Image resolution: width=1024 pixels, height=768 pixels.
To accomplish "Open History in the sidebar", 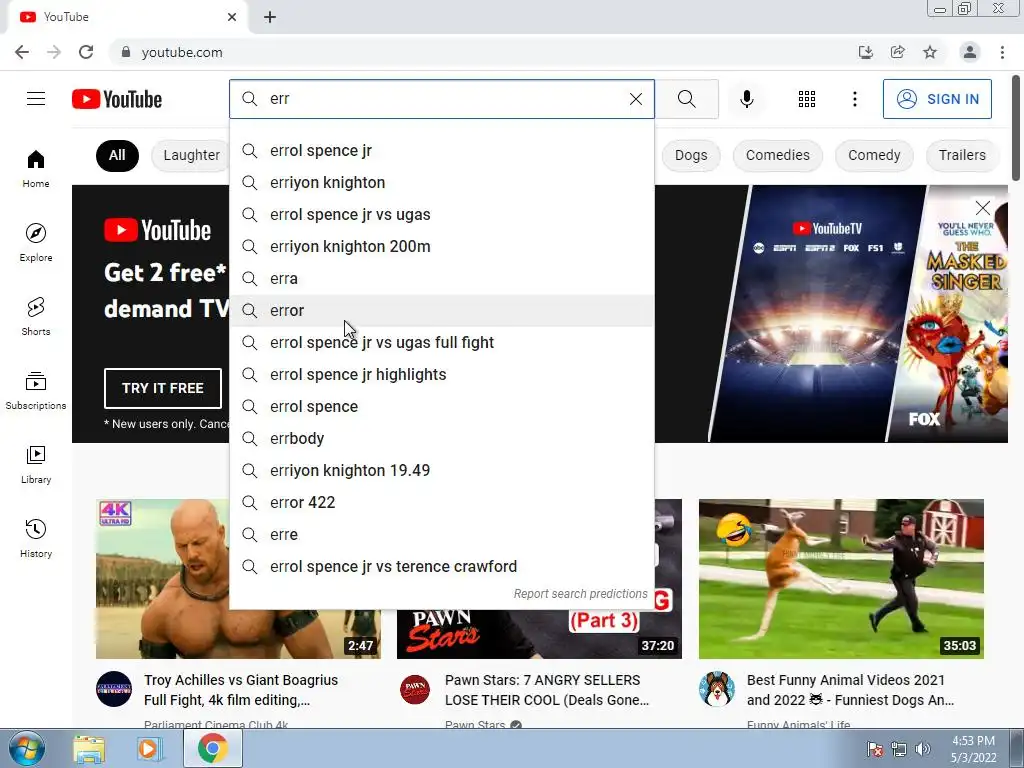I will click(36, 538).
